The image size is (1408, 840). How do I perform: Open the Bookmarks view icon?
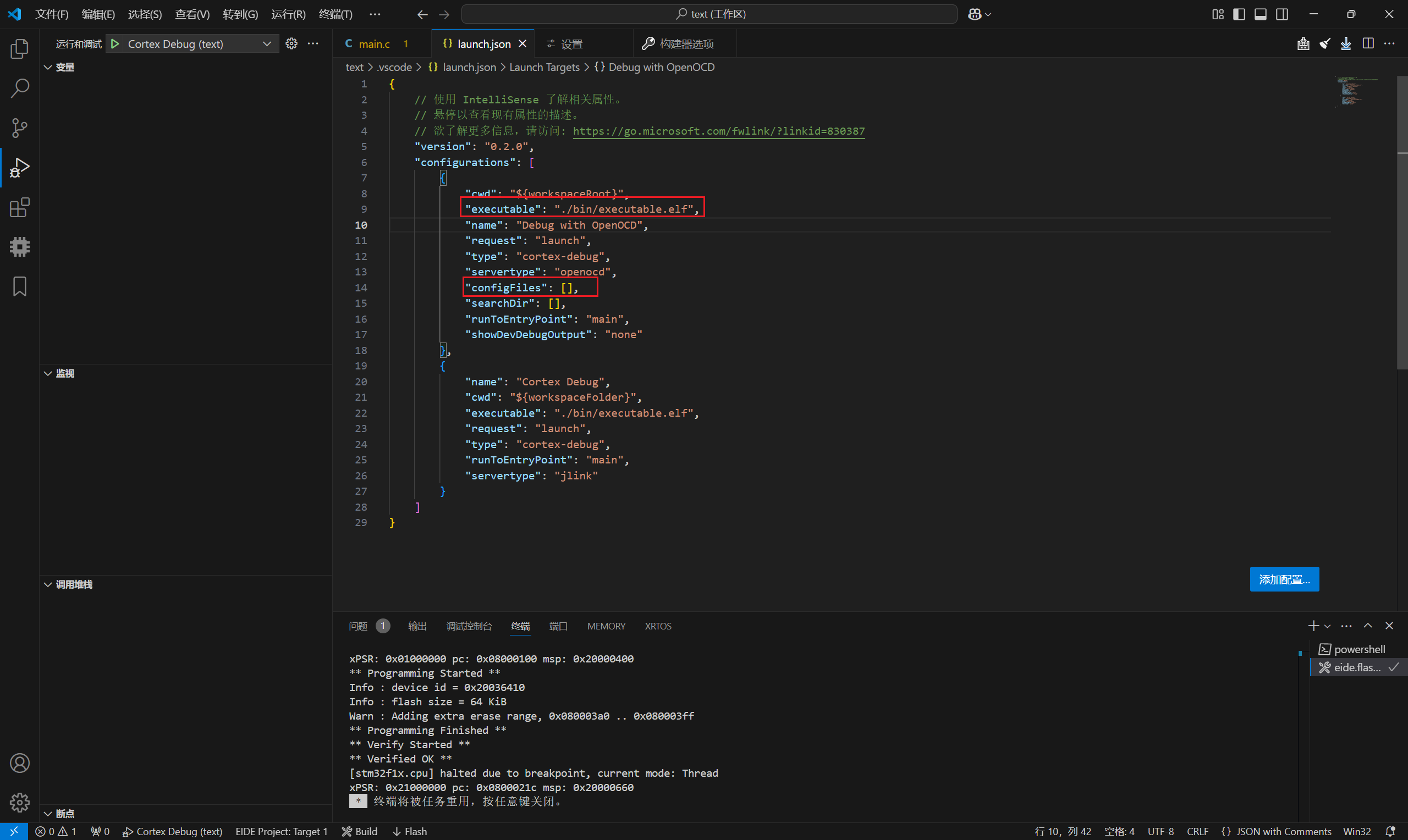(19, 286)
